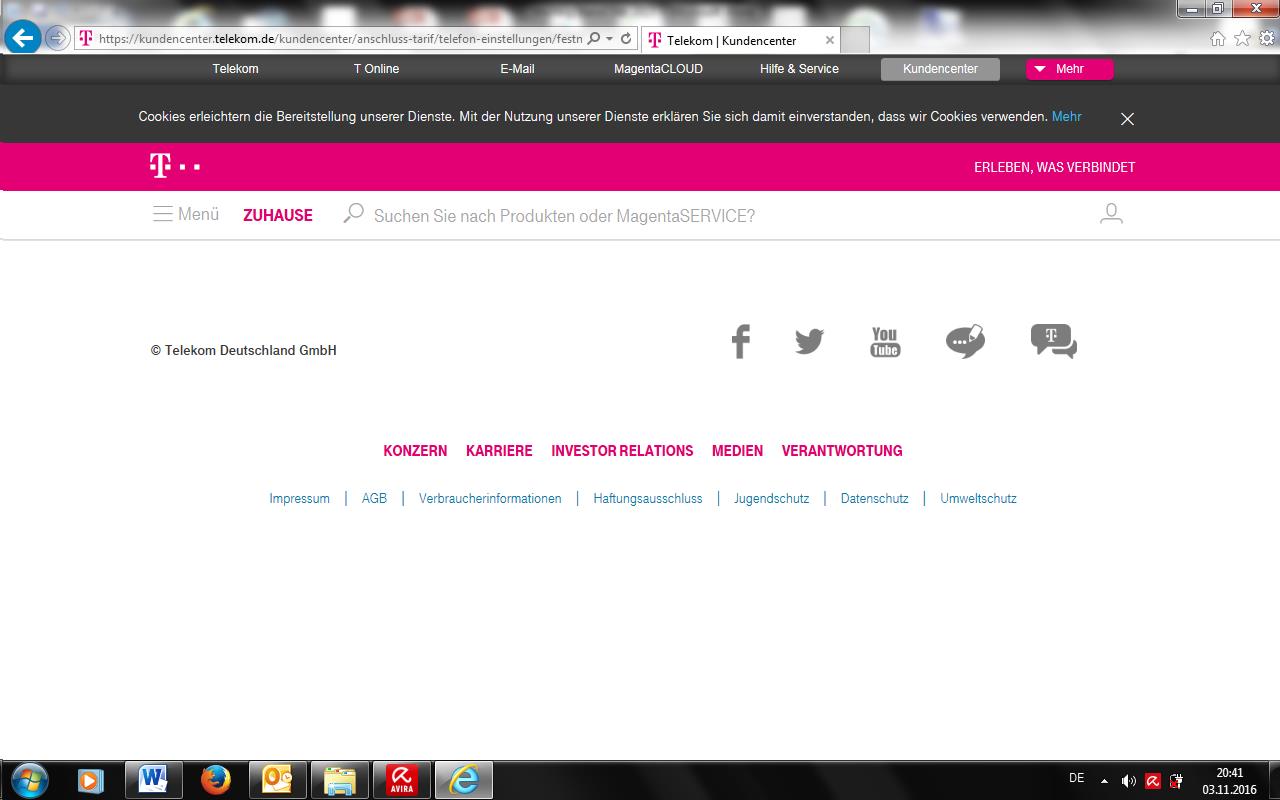
Task: Select the Telekom | Kundencenter browser tab
Action: pyautogui.click(x=740, y=40)
